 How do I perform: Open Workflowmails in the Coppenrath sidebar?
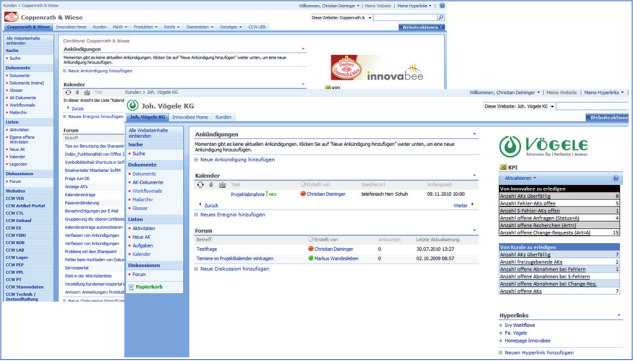point(22,105)
